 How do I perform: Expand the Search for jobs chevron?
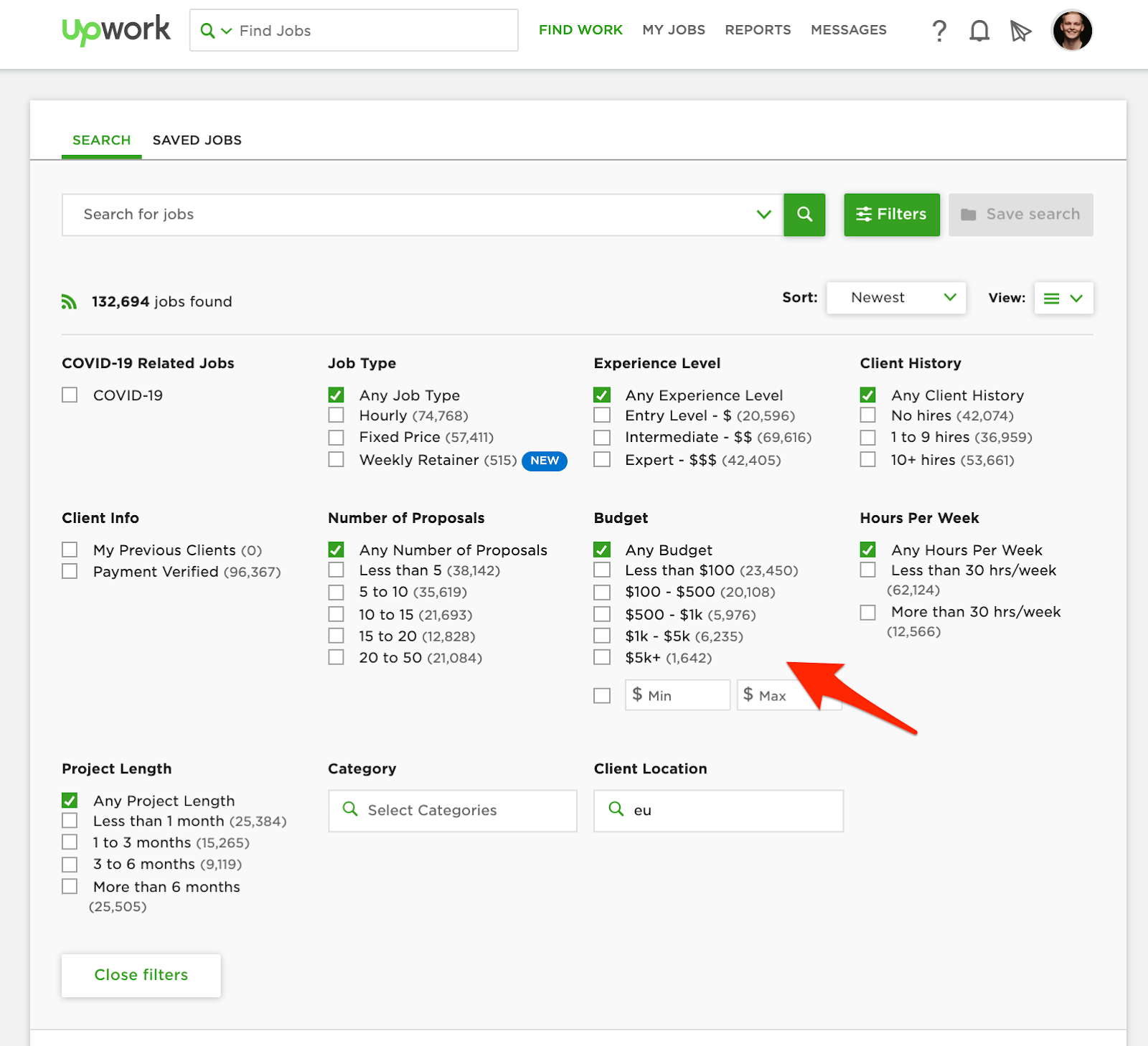[x=764, y=215]
